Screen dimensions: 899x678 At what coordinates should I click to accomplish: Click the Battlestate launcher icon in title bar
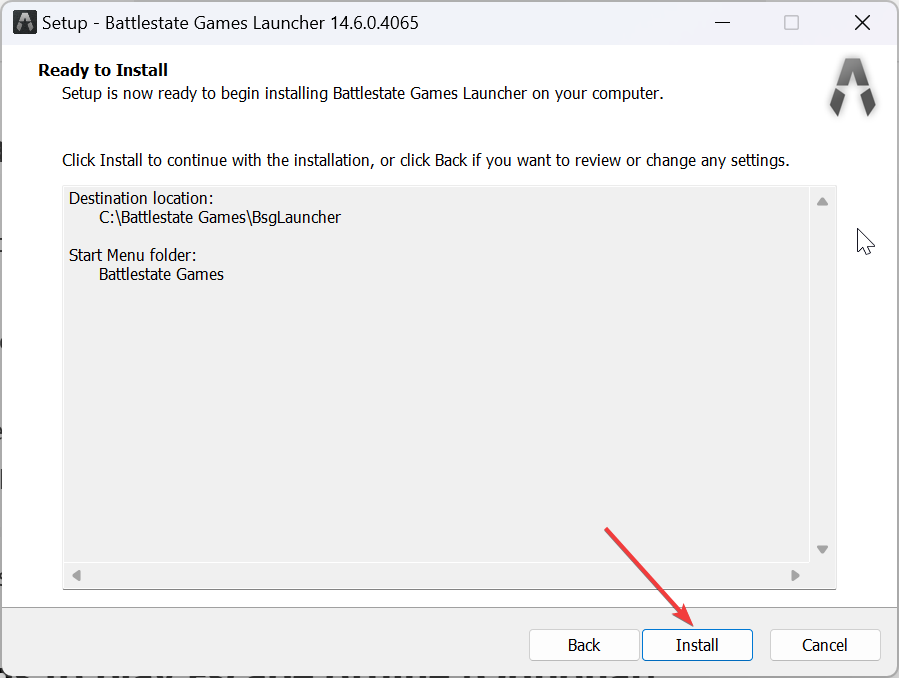tap(25, 23)
